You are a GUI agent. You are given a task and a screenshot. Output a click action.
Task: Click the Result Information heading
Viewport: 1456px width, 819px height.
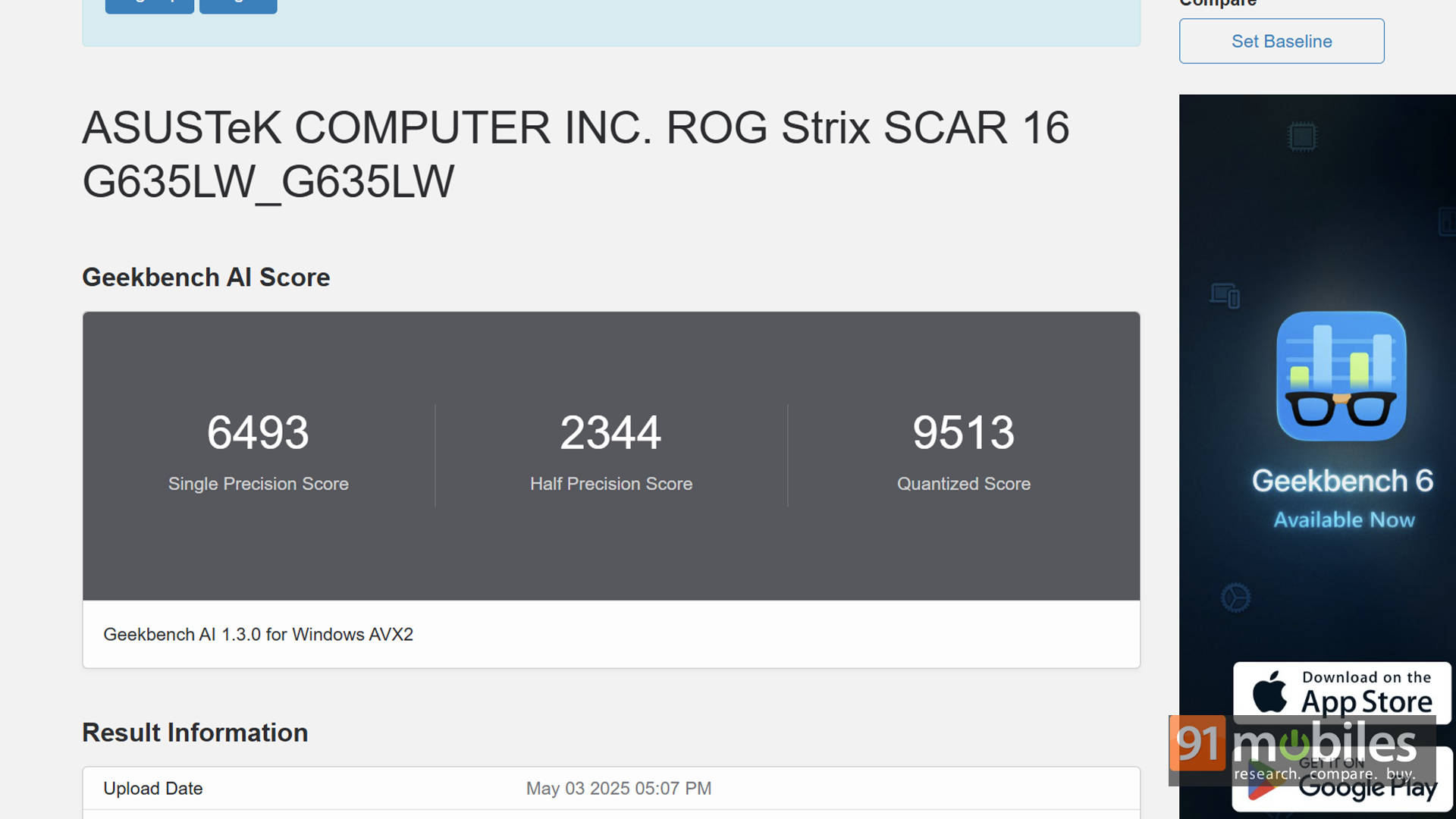pos(195,733)
